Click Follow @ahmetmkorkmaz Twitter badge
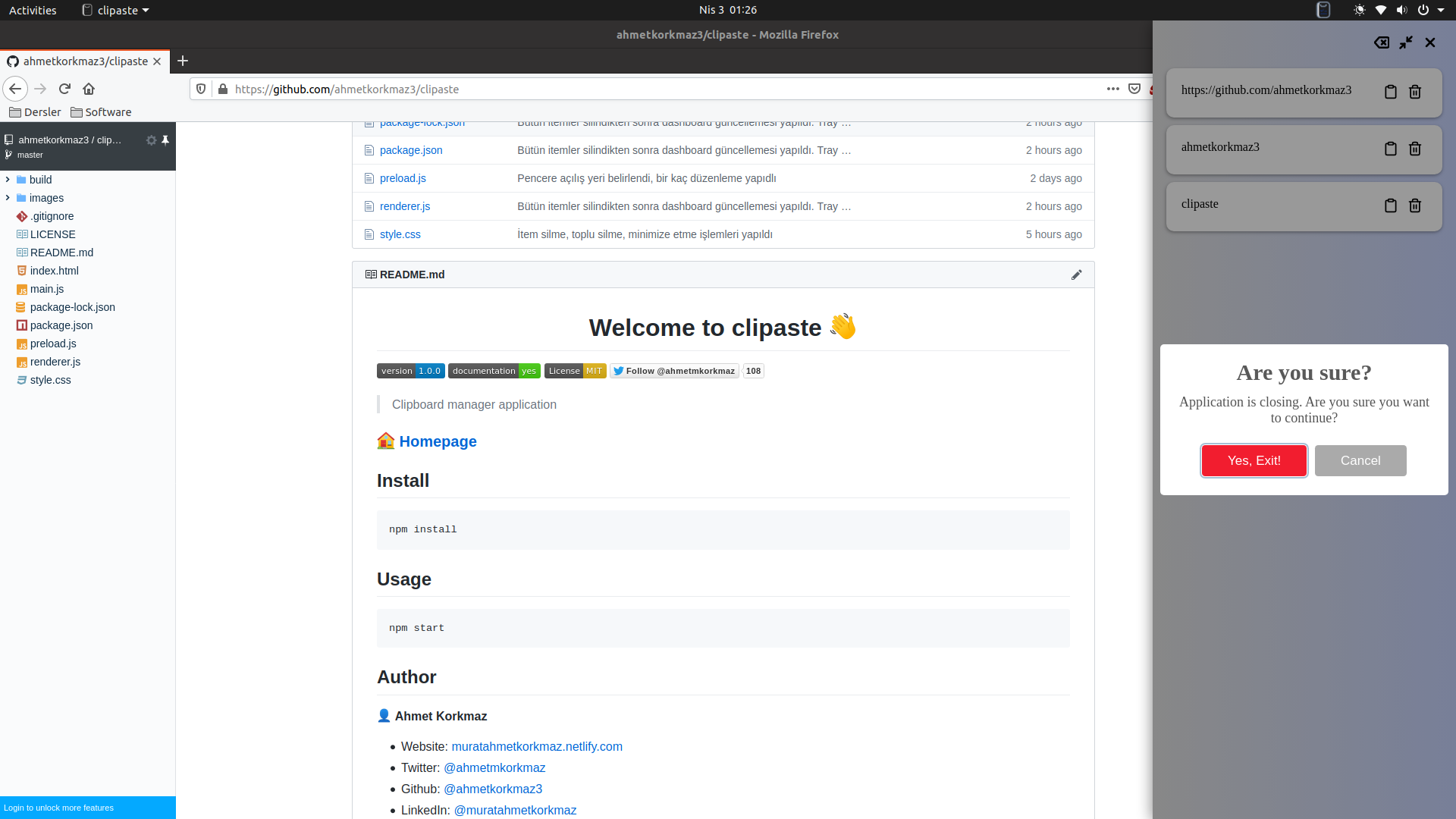The image size is (1456, 819). 674,371
